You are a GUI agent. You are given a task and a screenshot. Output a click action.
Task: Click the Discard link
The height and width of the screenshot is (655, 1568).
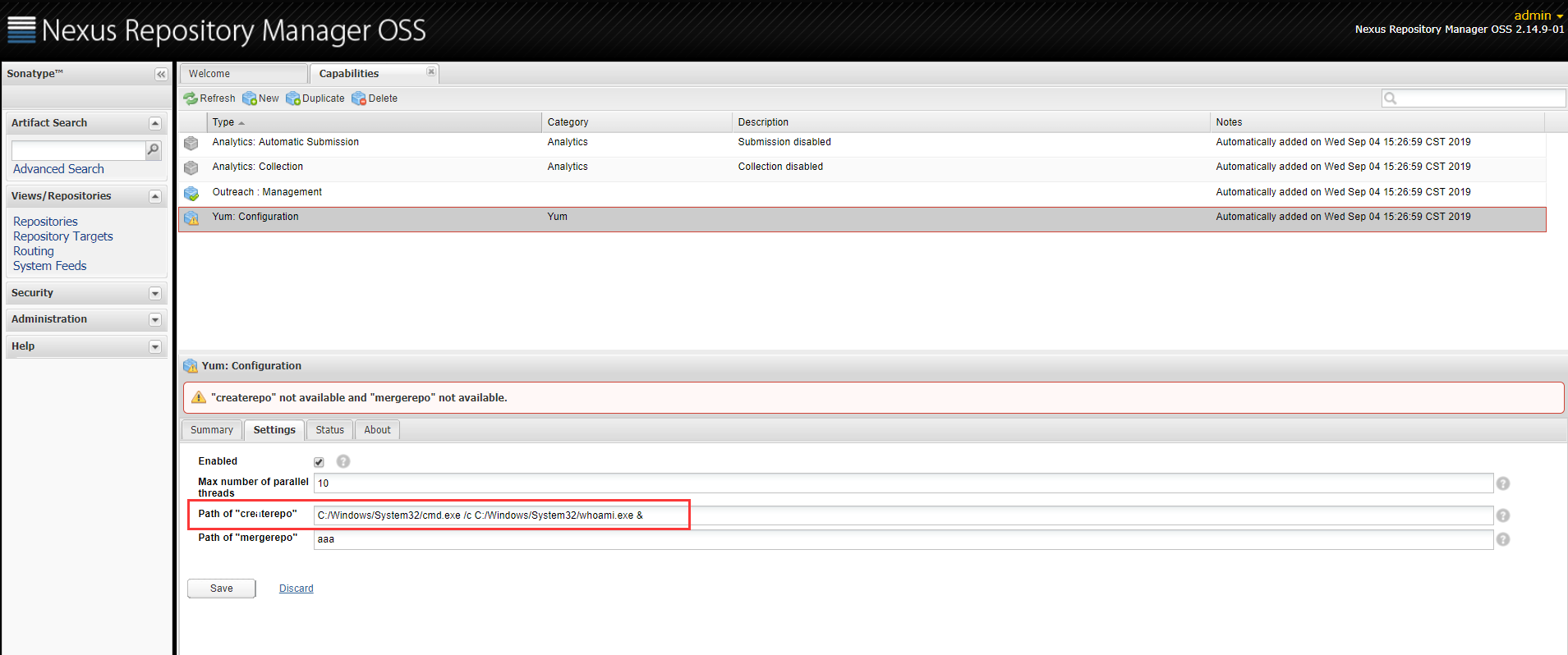point(296,589)
